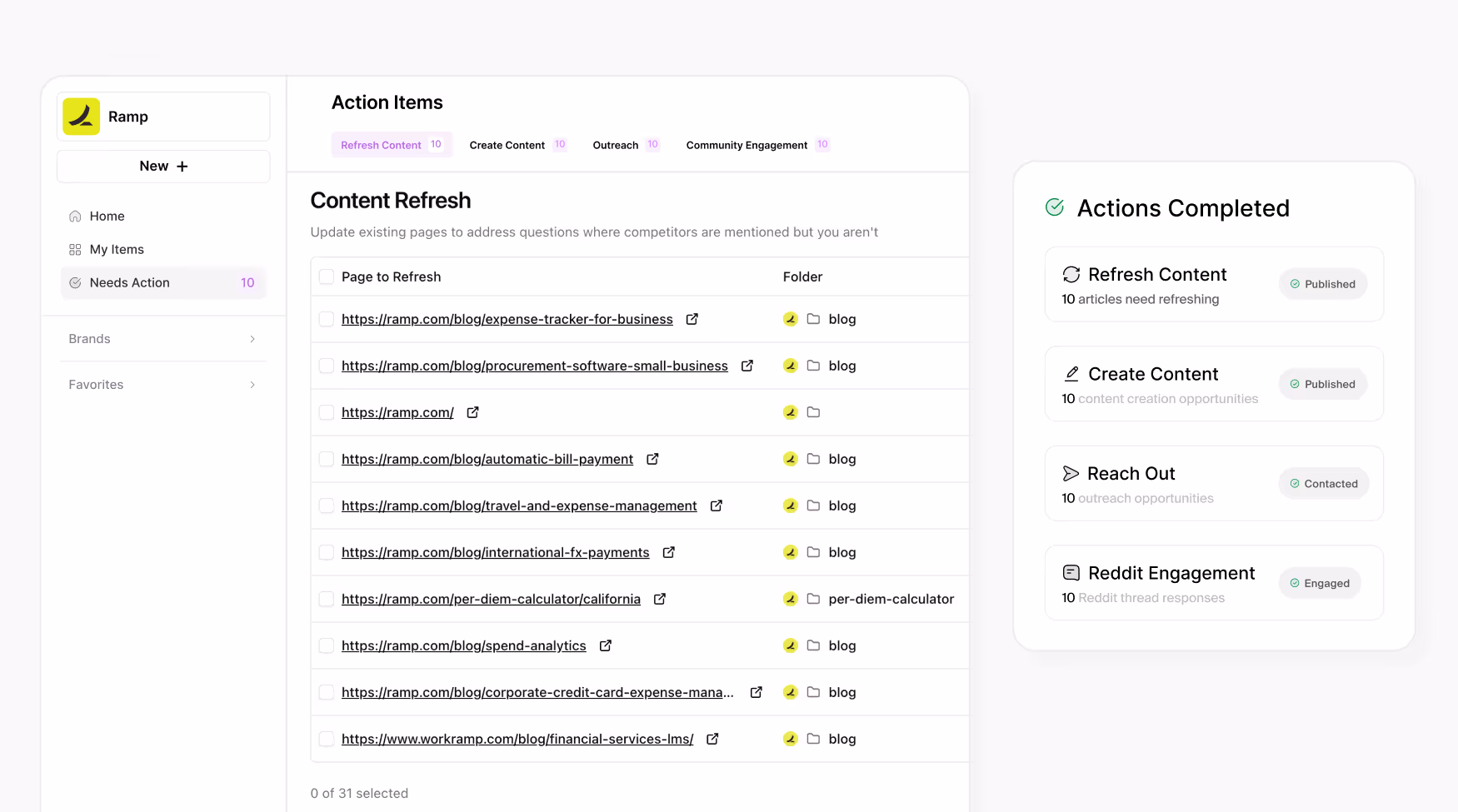The width and height of the screenshot is (1458, 812).
Task: Open My Items in the sidebar
Action: [163, 249]
